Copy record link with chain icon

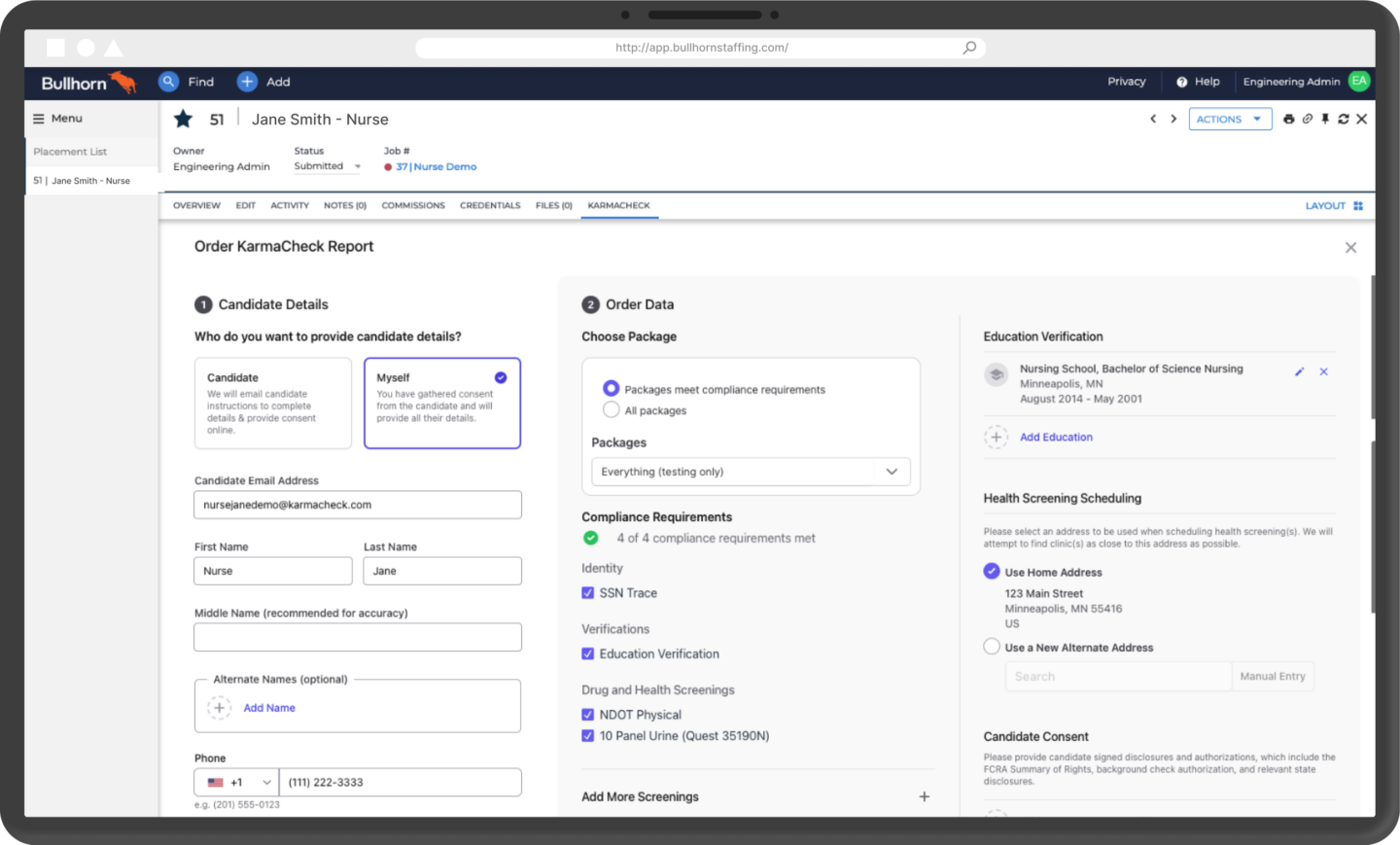pyautogui.click(x=1307, y=119)
